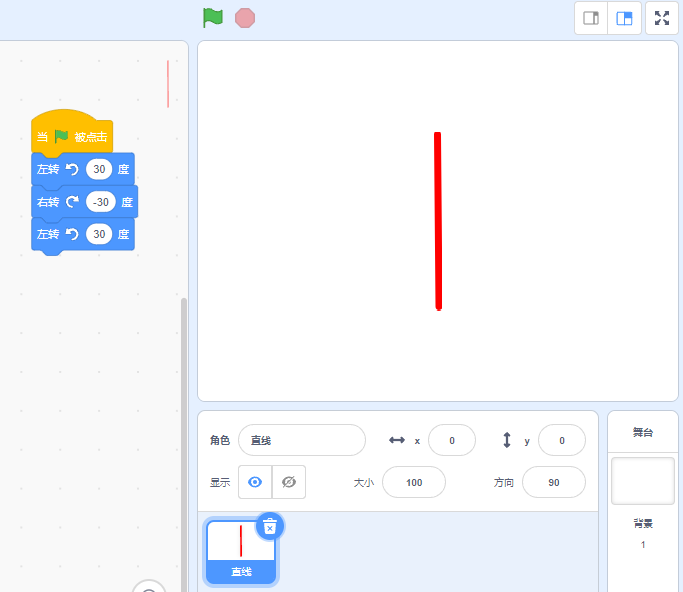This screenshot has height=592, width=683.
Task: Click the counterclockwise arrow in last 左转 block
Action: [72, 234]
